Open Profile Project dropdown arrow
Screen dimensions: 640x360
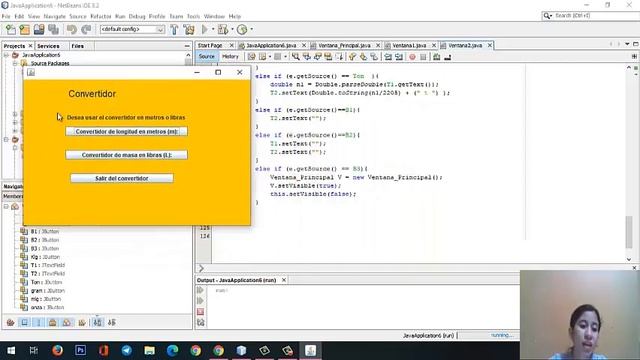click(251, 29)
